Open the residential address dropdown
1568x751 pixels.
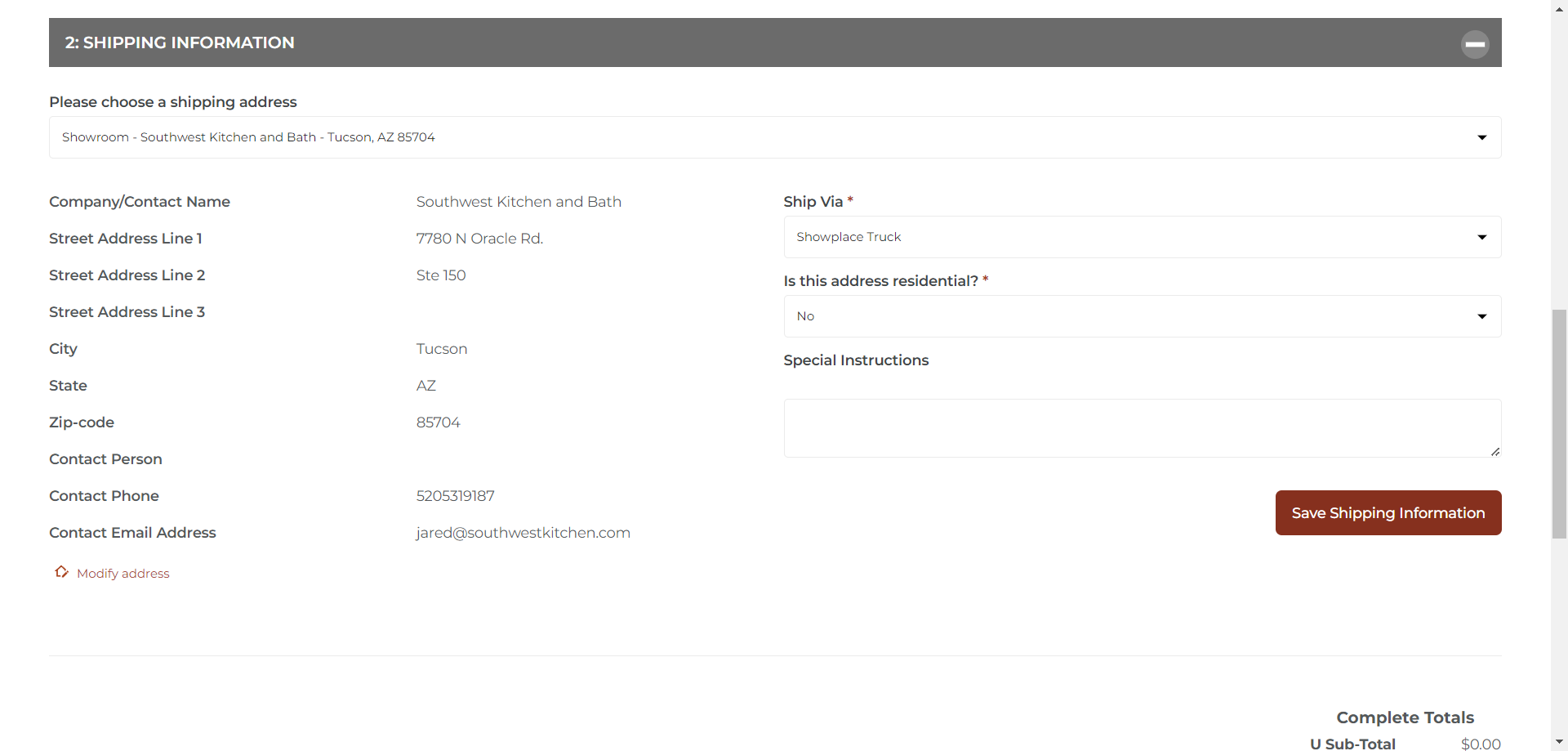[1143, 316]
